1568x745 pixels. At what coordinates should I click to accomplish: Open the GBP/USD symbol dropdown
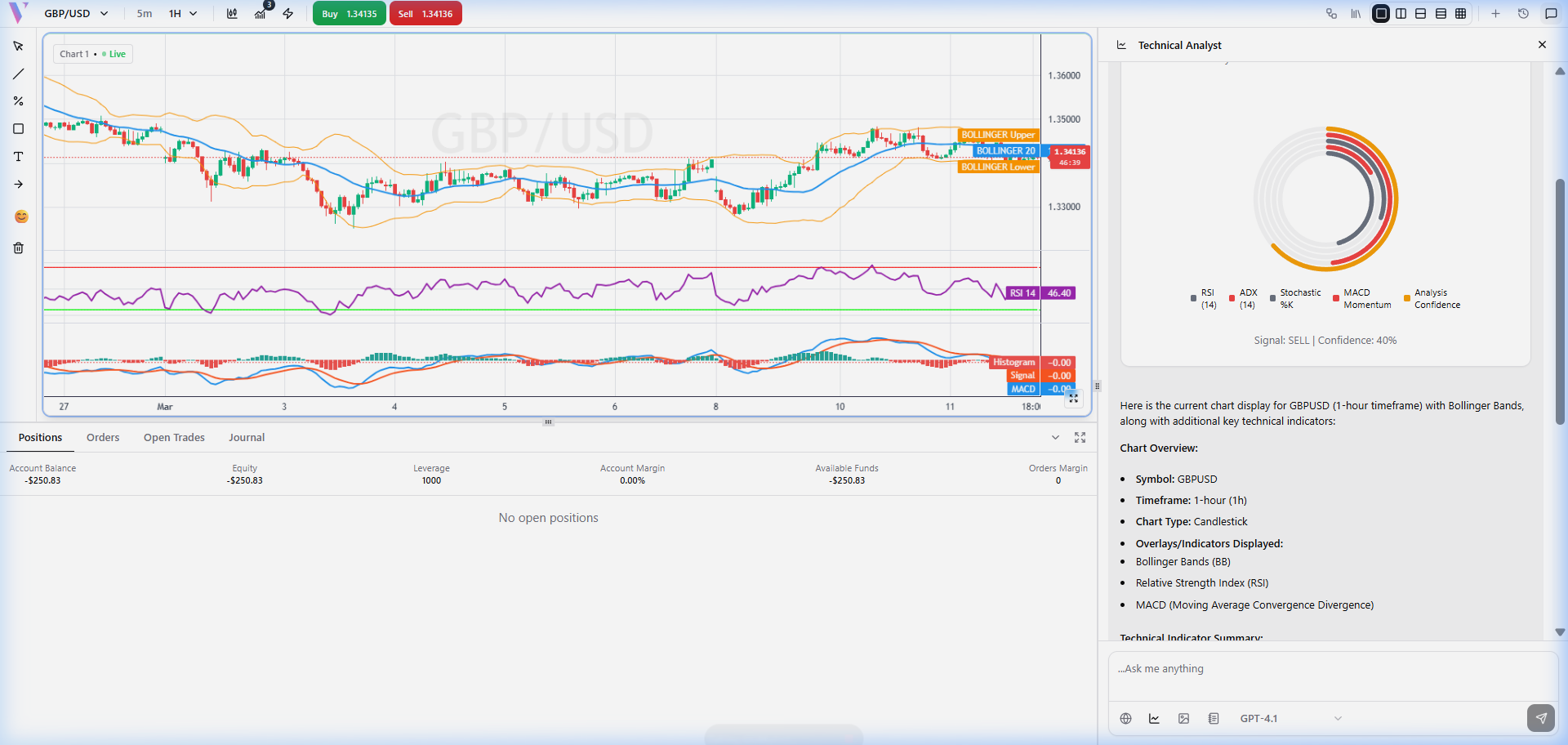76,14
